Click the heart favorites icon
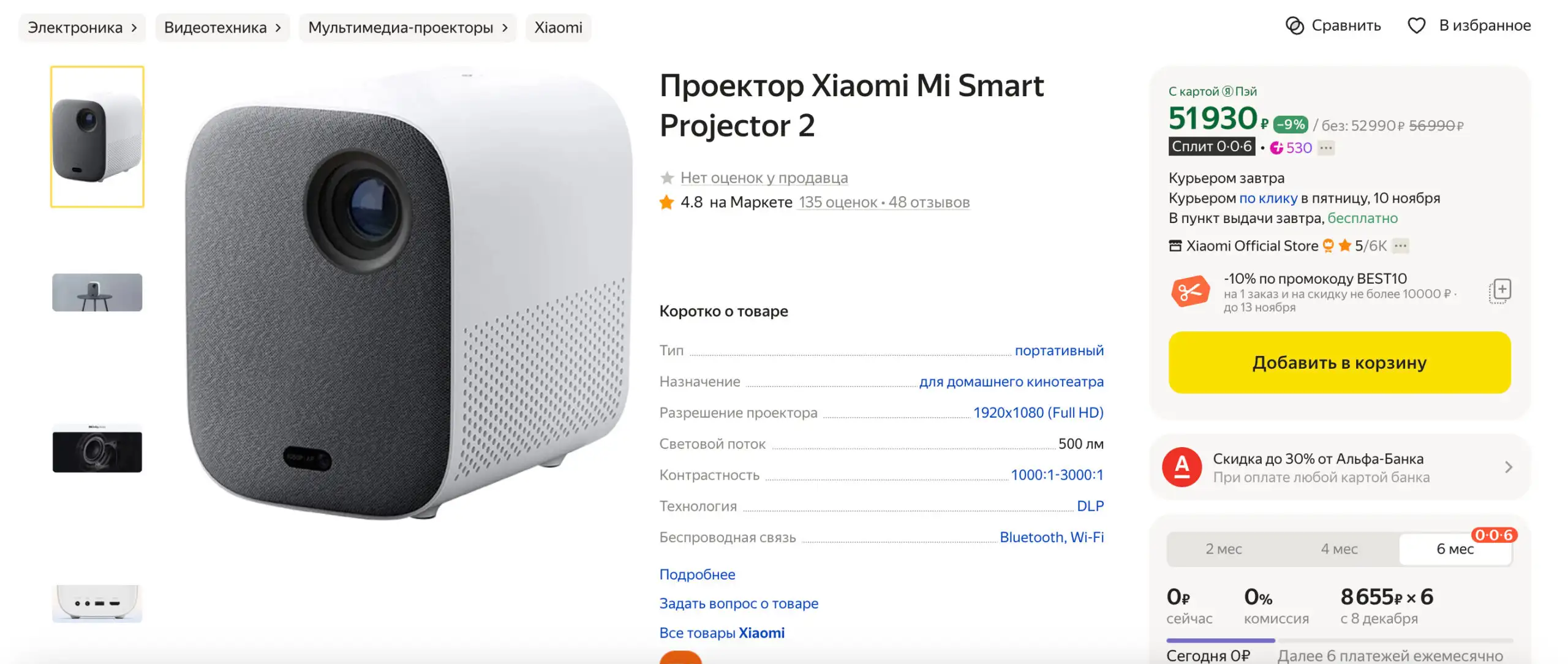 coord(1416,26)
